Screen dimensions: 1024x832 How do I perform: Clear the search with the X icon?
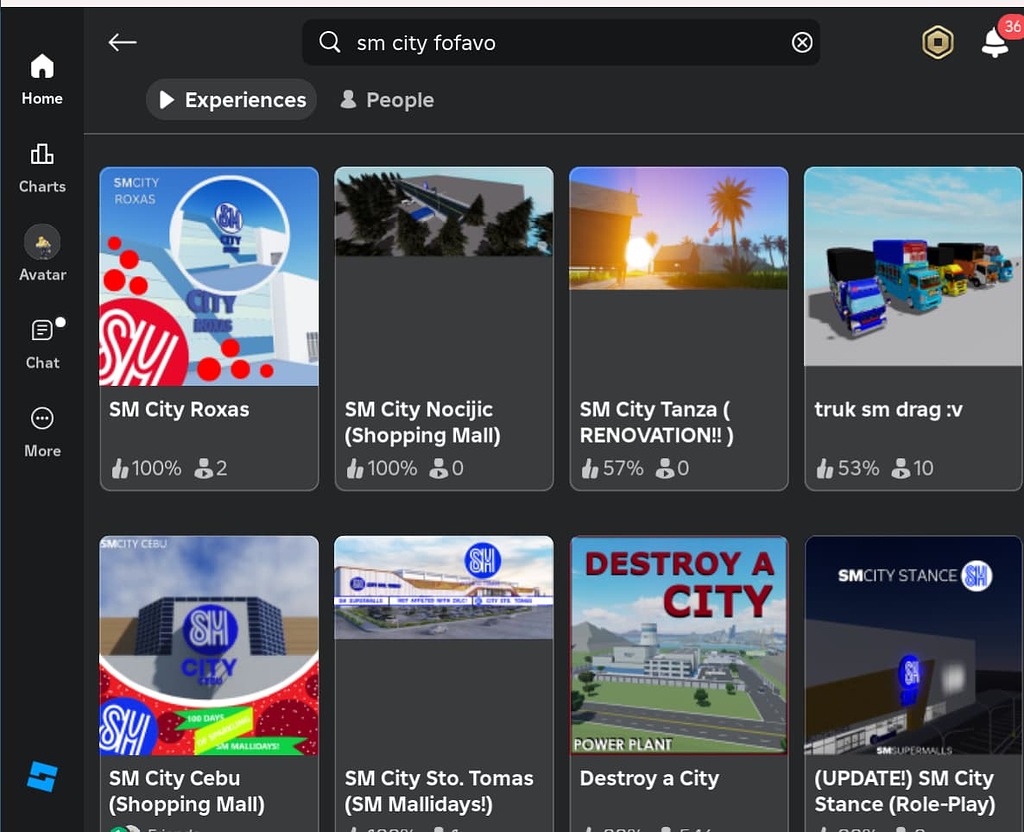coord(802,41)
